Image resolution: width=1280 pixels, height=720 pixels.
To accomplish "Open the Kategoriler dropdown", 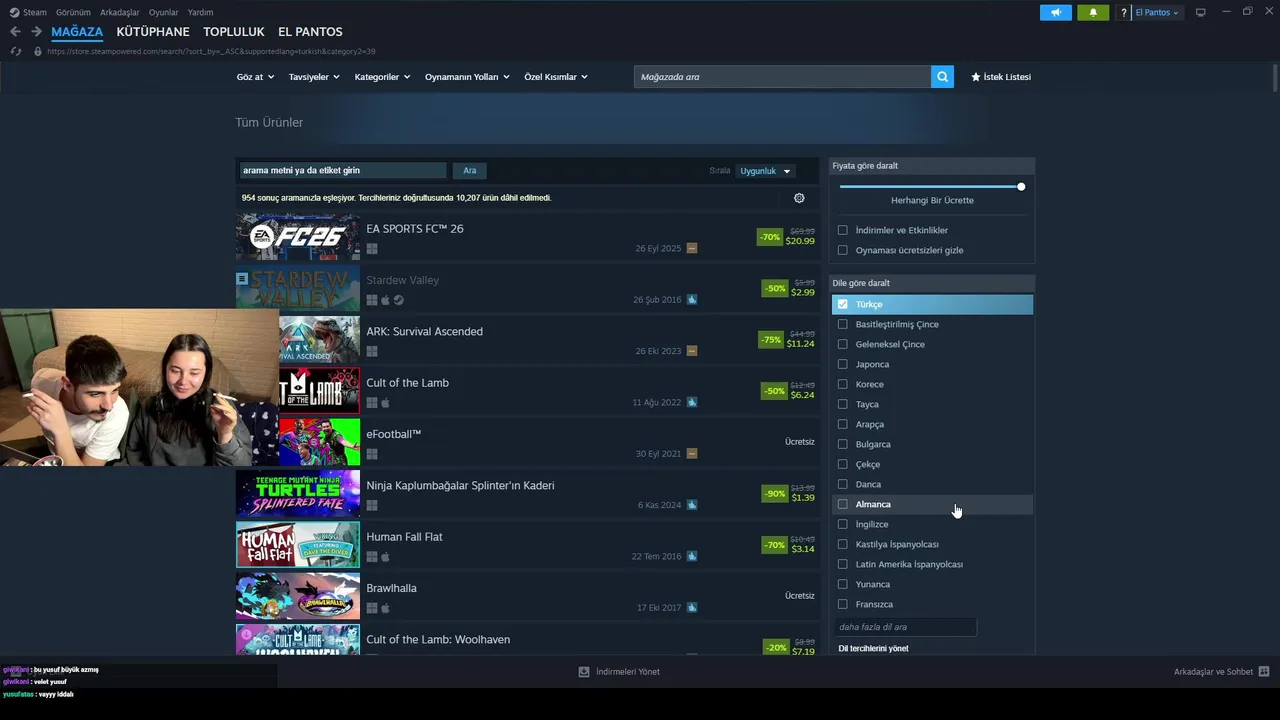I will point(382,77).
